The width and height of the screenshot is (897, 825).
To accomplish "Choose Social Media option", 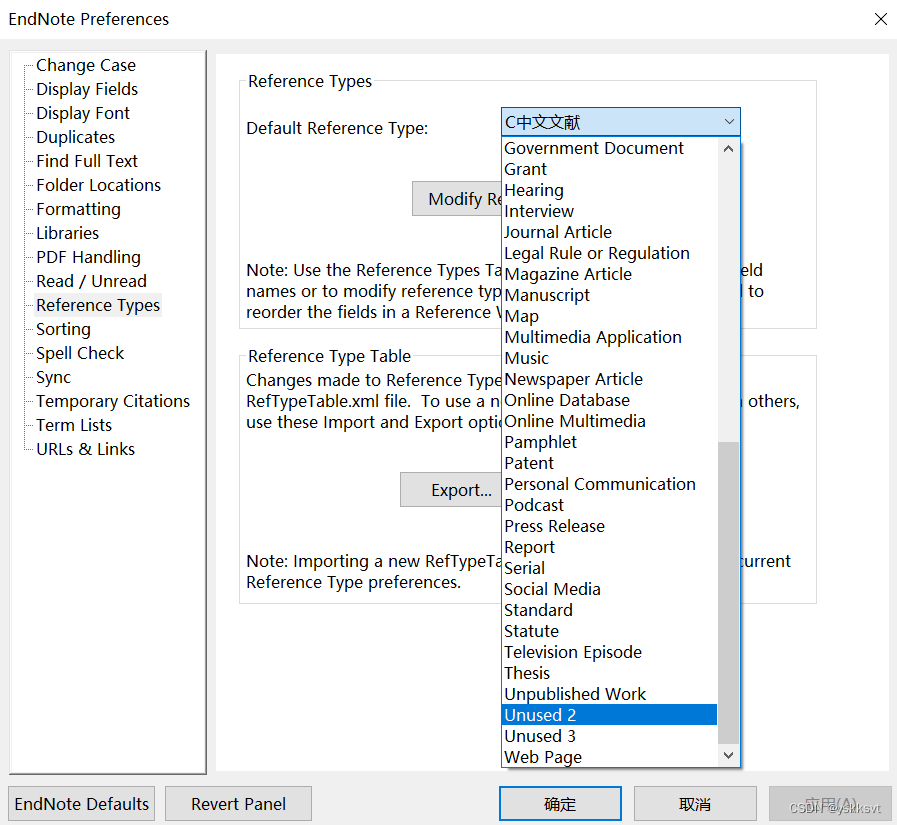I will point(609,589).
